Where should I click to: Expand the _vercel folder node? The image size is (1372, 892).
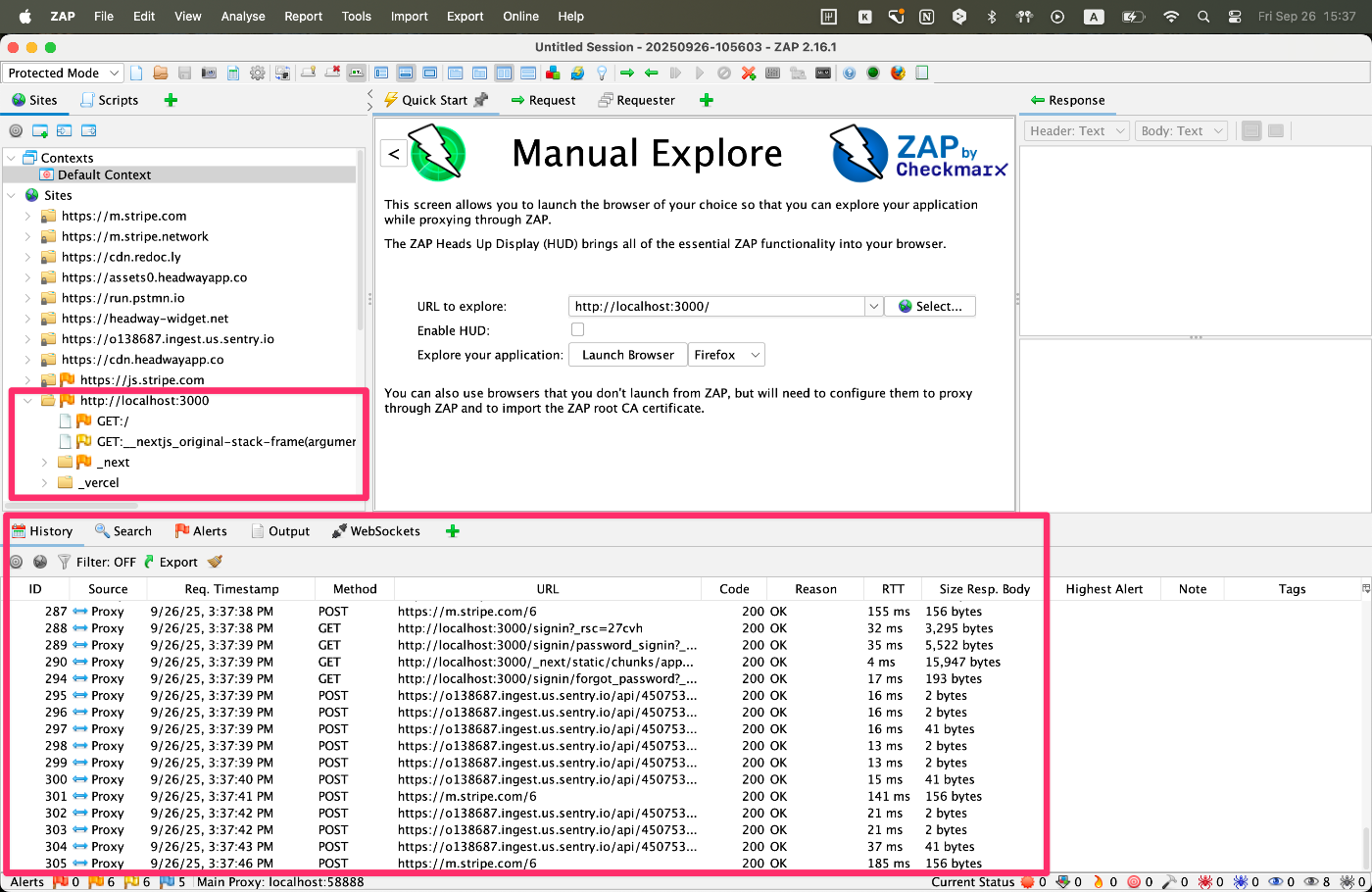tap(44, 482)
